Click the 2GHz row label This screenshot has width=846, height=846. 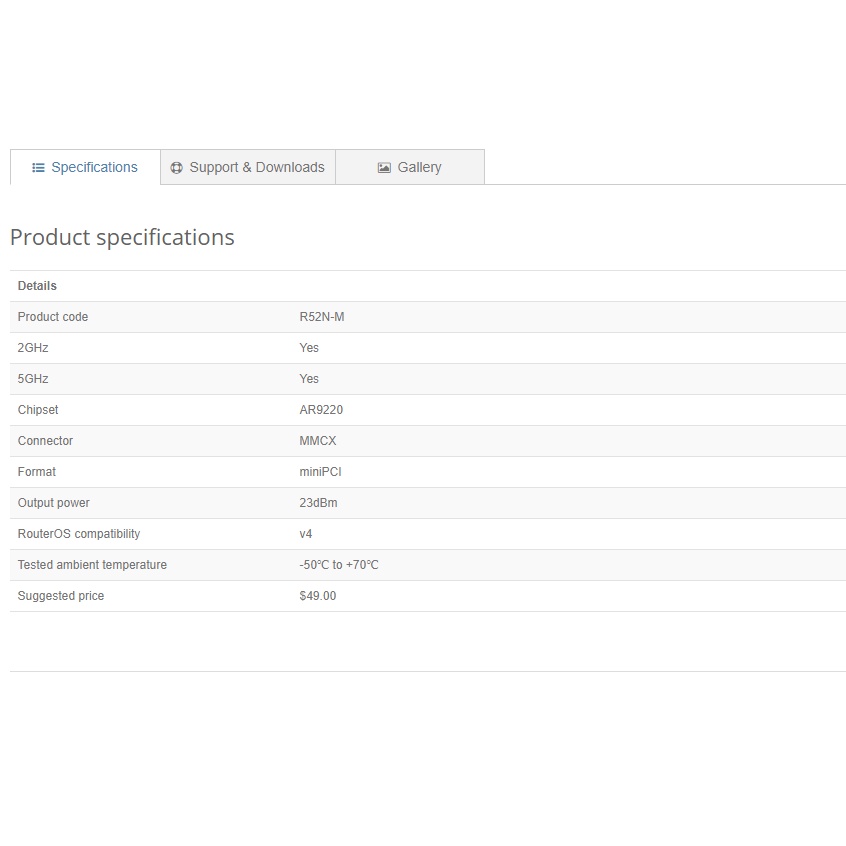33,348
